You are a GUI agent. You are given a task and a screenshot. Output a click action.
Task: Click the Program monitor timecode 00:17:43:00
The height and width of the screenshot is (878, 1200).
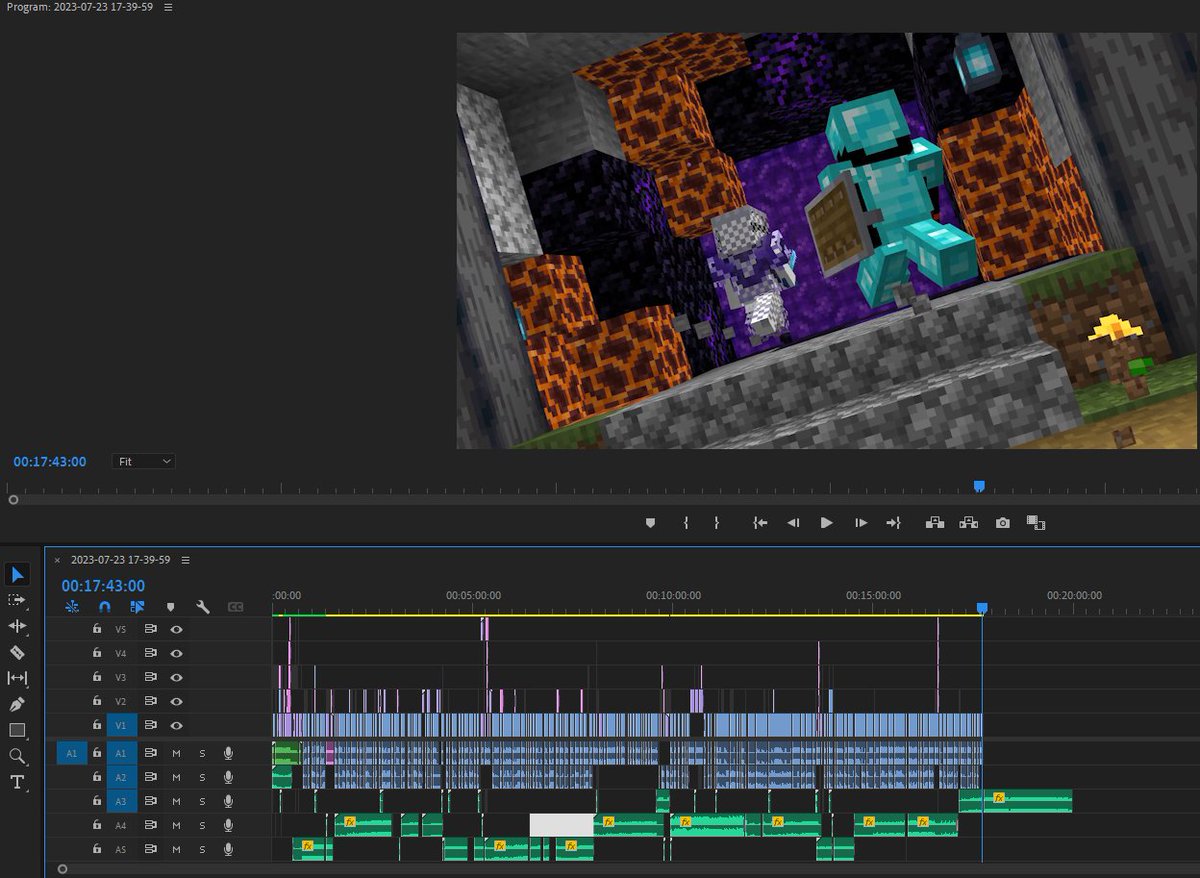tap(50, 461)
